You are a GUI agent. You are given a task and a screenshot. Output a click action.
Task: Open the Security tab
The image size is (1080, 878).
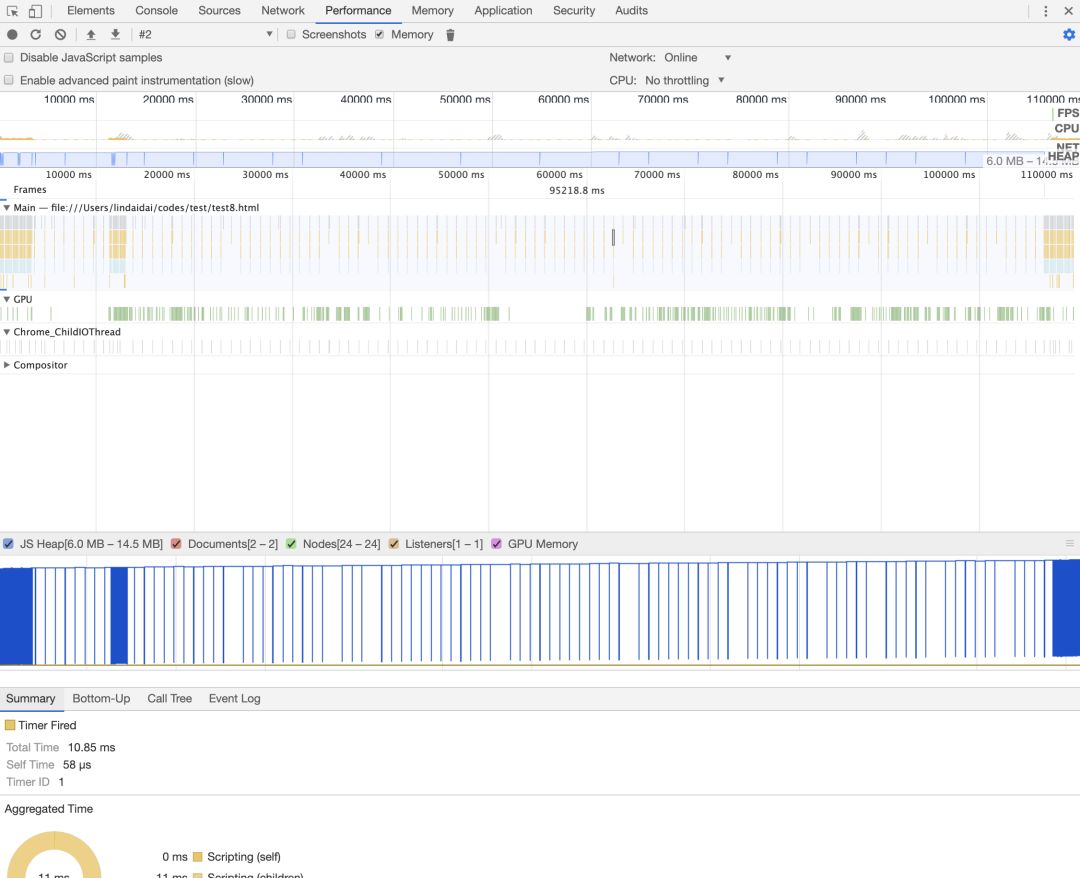(x=574, y=11)
